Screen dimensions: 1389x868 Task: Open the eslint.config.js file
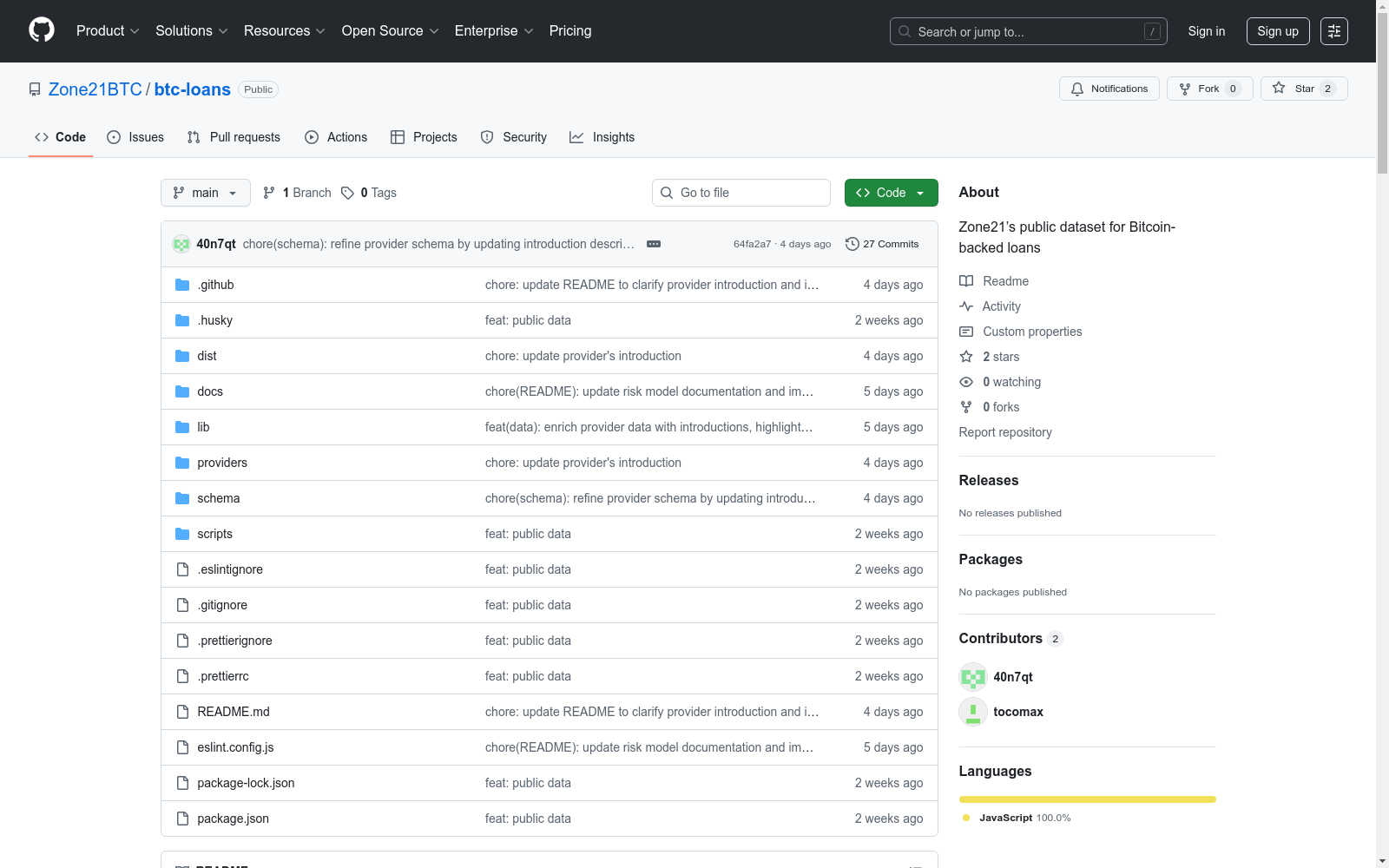235,747
